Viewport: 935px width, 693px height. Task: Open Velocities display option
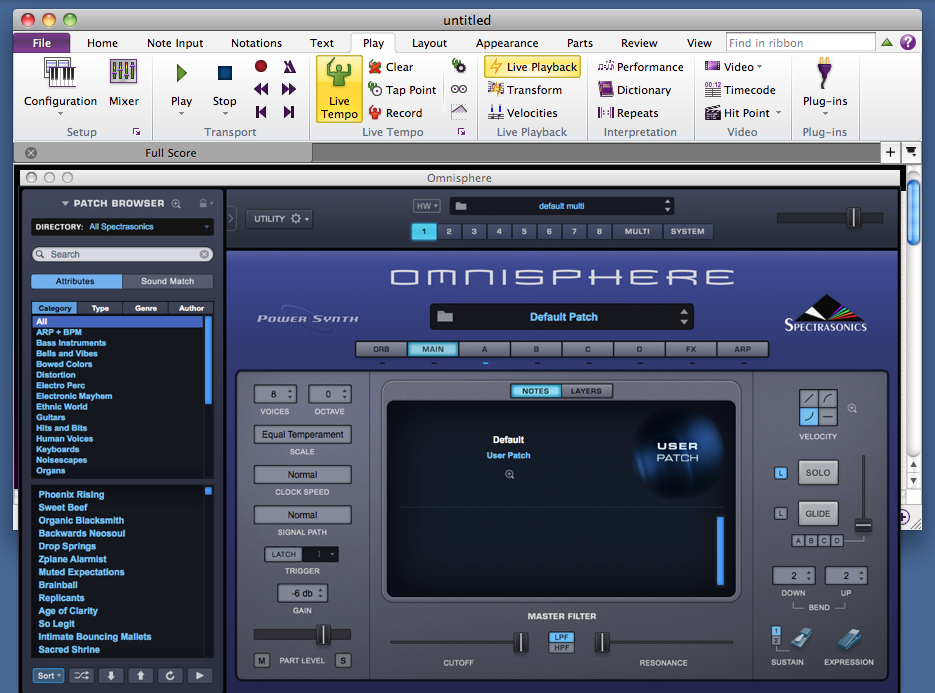click(522, 113)
